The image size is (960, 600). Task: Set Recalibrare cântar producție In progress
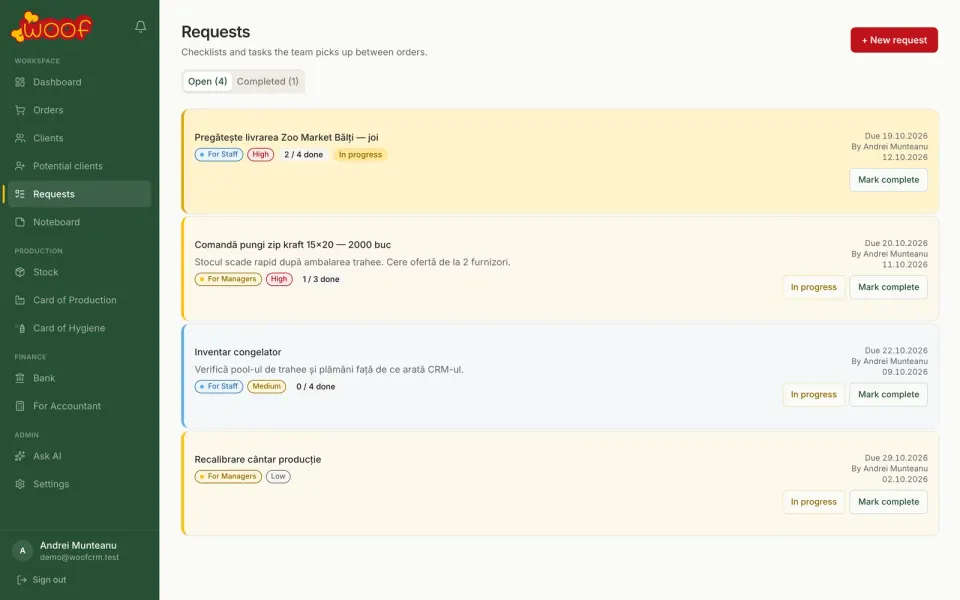(814, 502)
